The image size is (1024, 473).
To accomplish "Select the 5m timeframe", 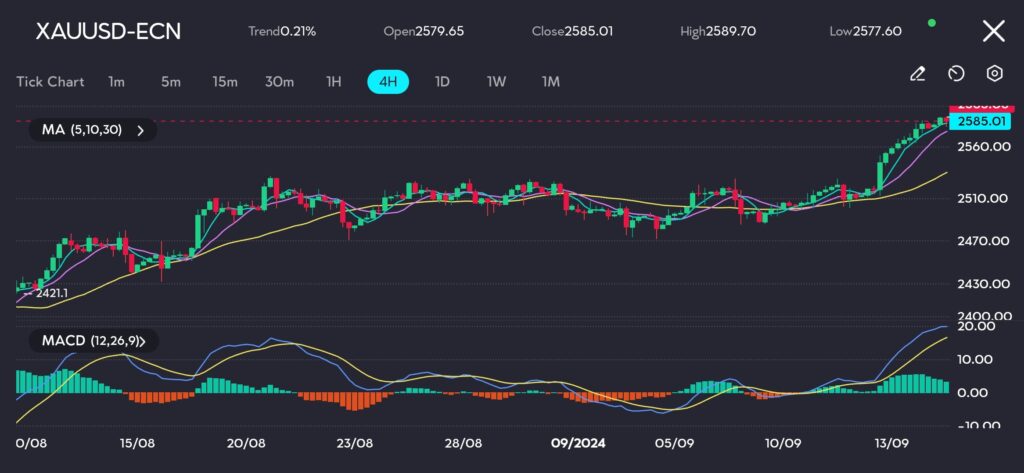I will (x=170, y=81).
